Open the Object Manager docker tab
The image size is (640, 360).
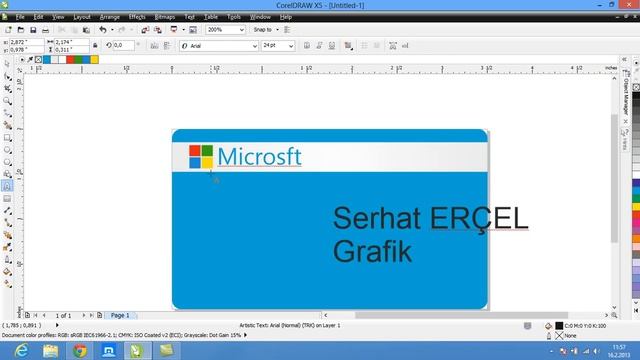(x=626, y=94)
